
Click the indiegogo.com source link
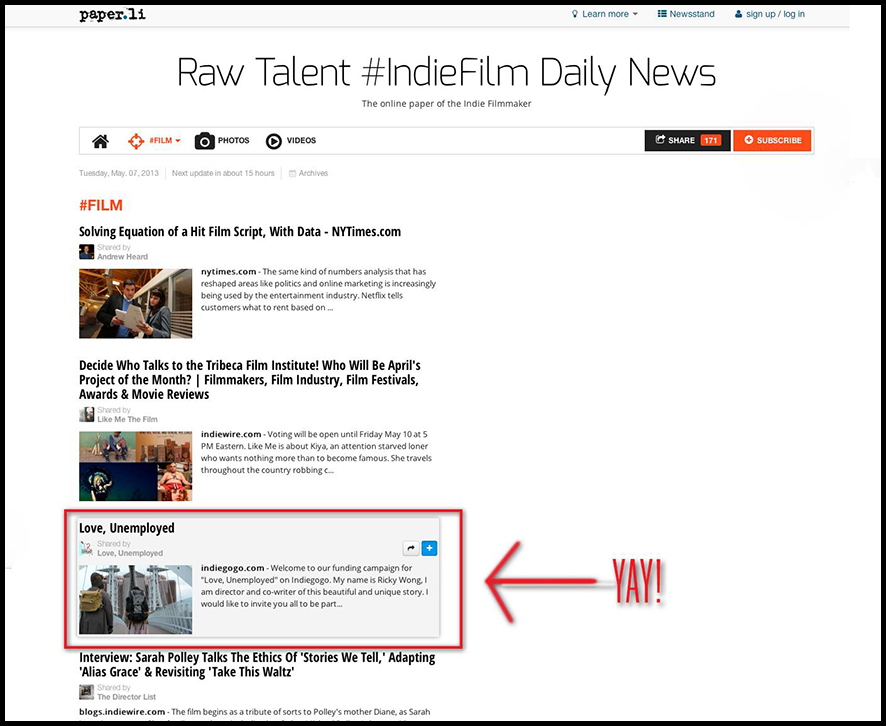[233, 568]
